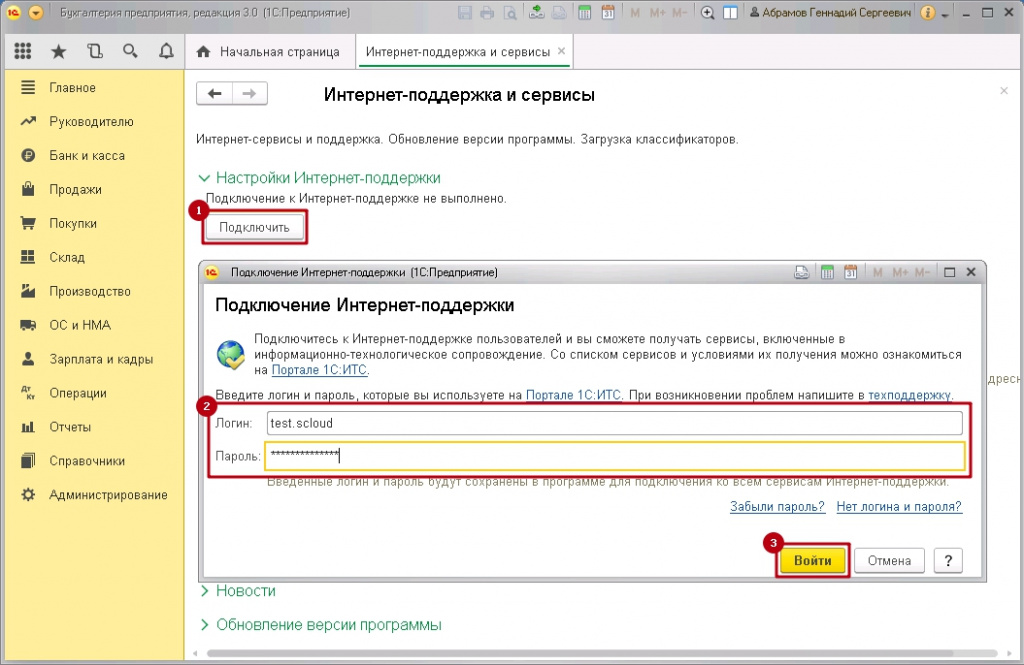The image size is (1024, 665).
Task: Click the Администрирование gear icon
Action: point(28,495)
